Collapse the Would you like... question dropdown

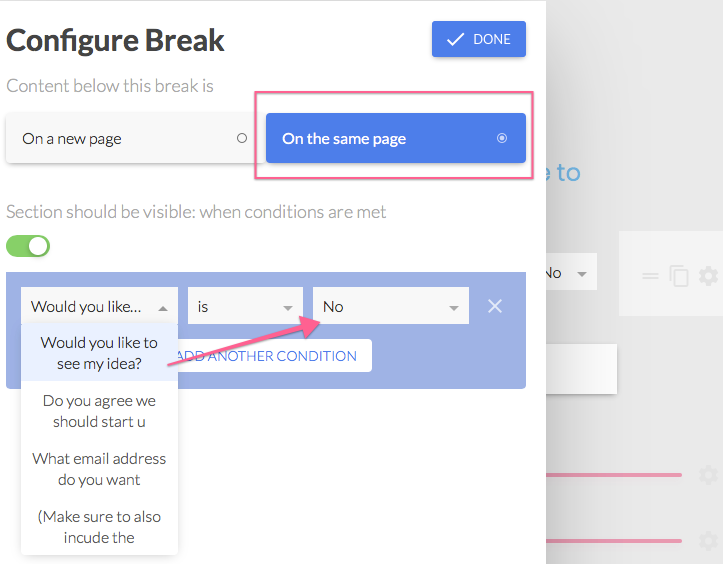99,306
